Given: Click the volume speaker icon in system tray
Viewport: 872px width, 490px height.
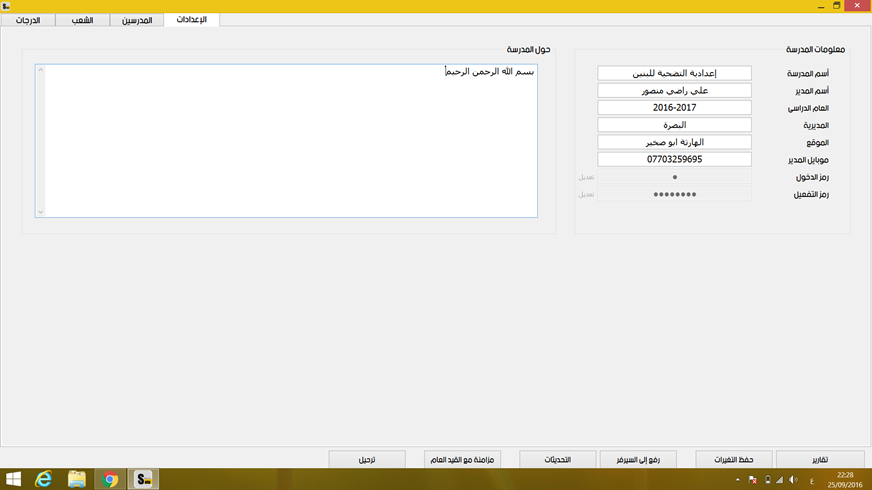Looking at the screenshot, I should [792, 480].
